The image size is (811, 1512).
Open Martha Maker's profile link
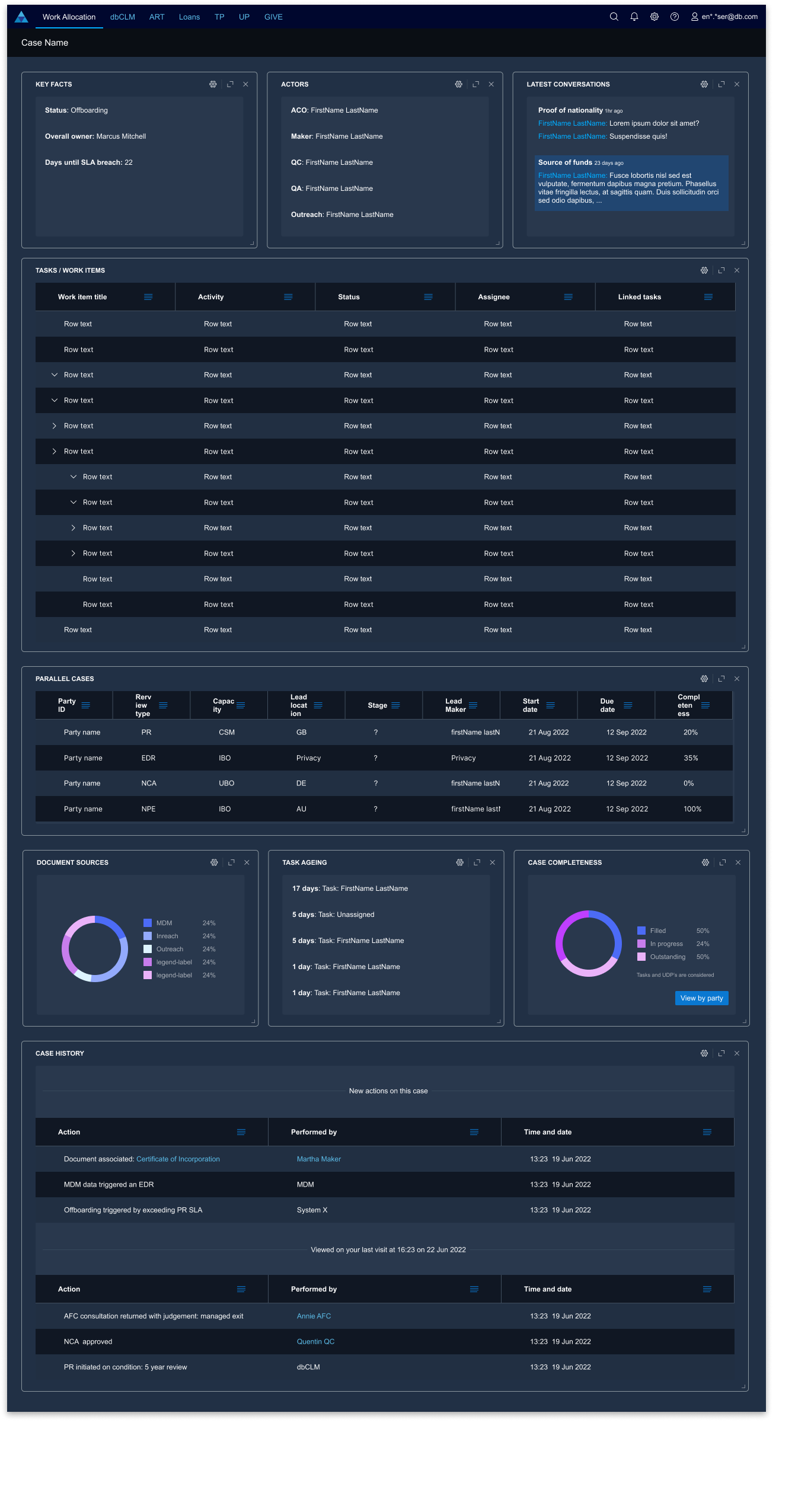[319, 1159]
